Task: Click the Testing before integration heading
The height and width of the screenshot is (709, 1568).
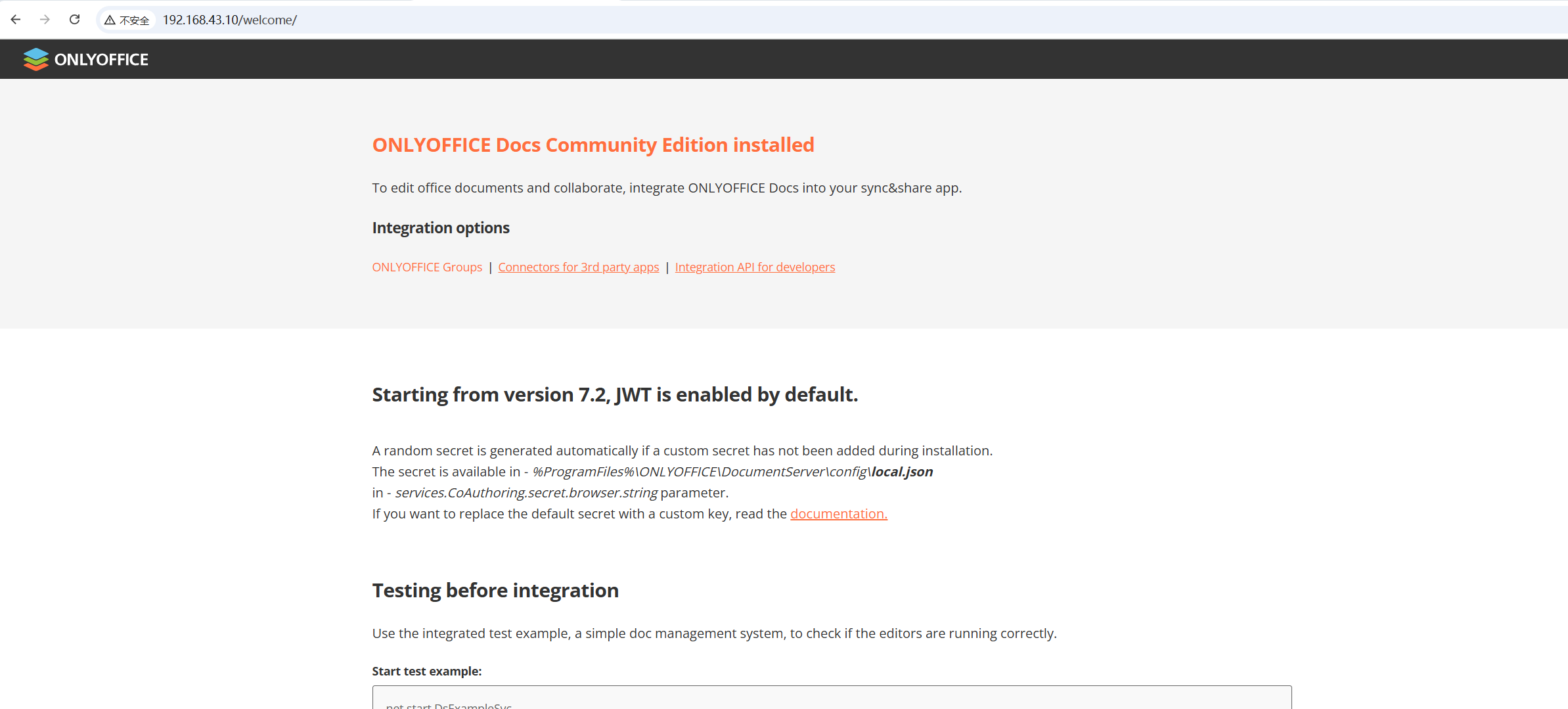Action: tap(495, 591)
